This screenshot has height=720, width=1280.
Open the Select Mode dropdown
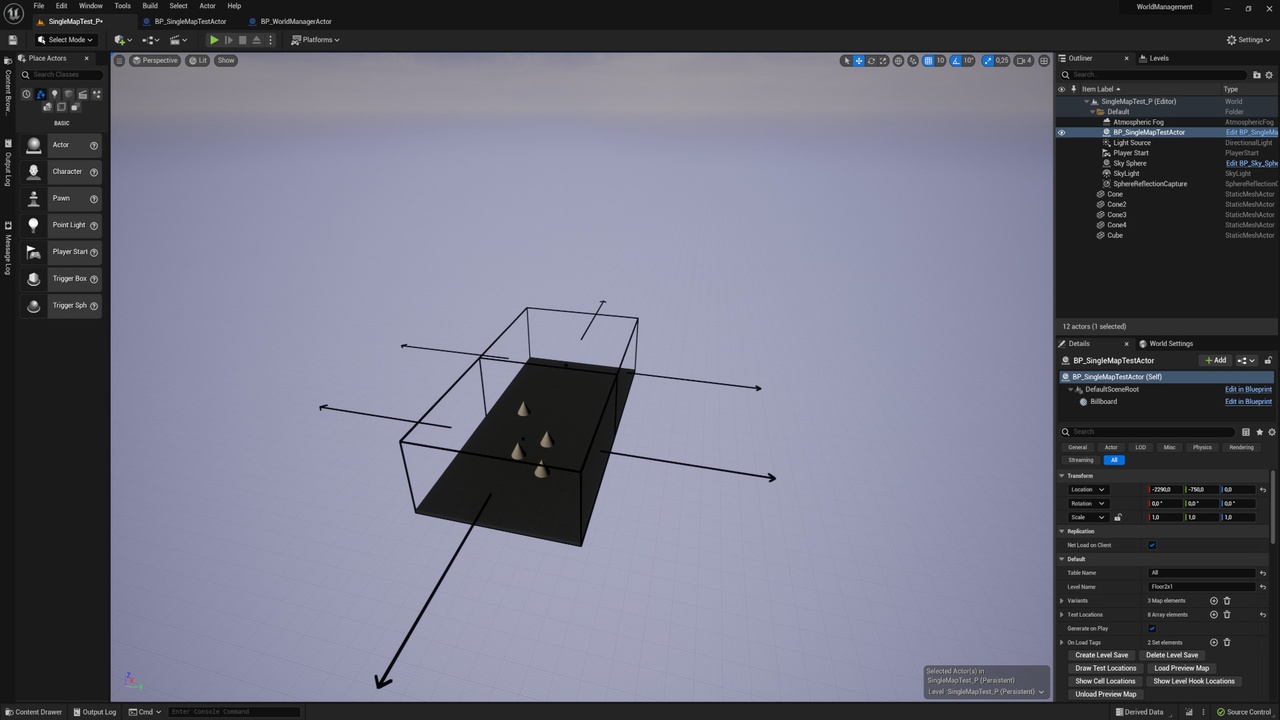(x=65, y=40)
